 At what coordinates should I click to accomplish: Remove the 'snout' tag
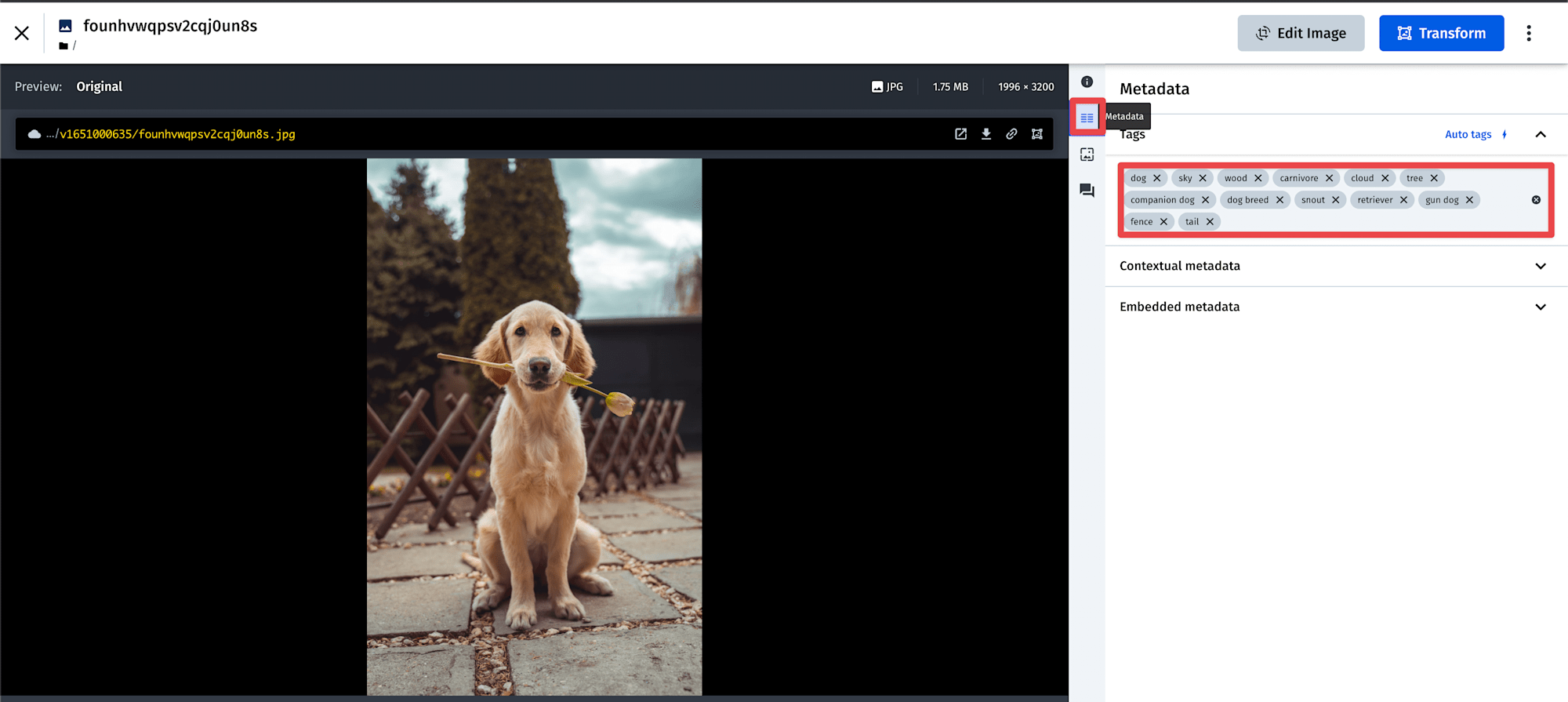(1336, 200)
